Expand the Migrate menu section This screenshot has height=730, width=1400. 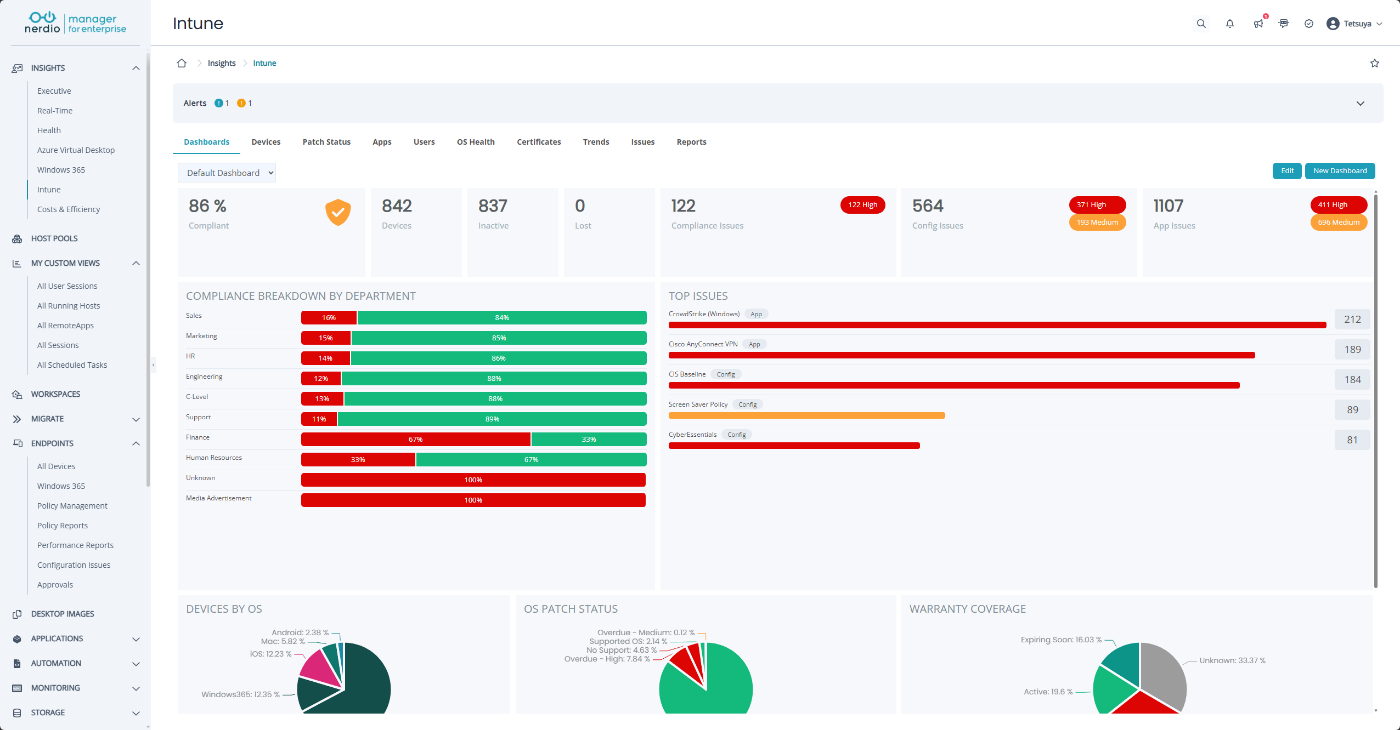[136, 419]
